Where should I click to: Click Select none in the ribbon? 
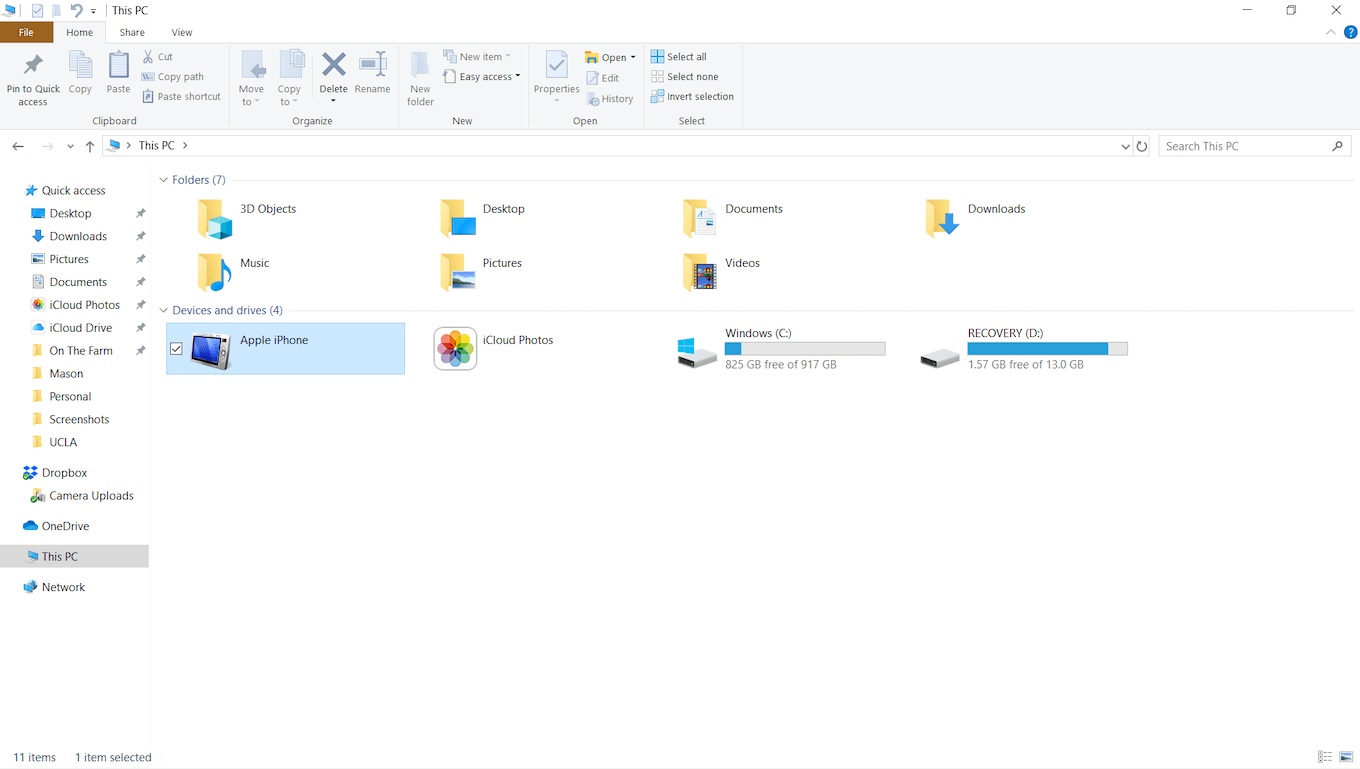[x=685, y=77]
